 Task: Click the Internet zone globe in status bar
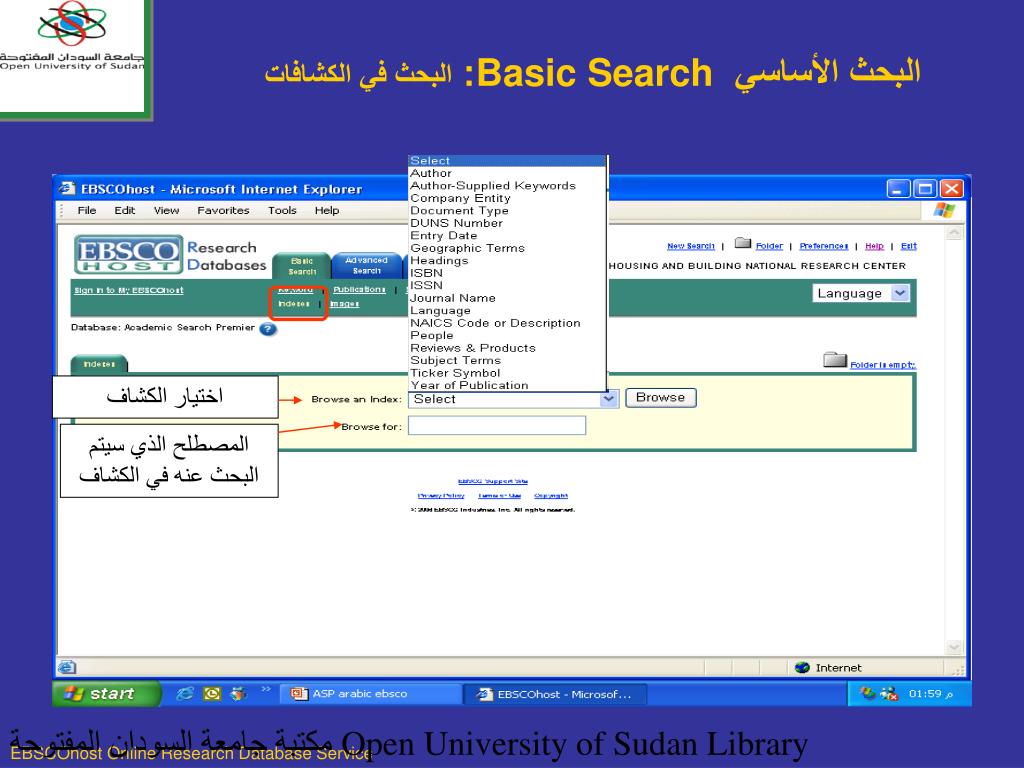tap(803, 667)
